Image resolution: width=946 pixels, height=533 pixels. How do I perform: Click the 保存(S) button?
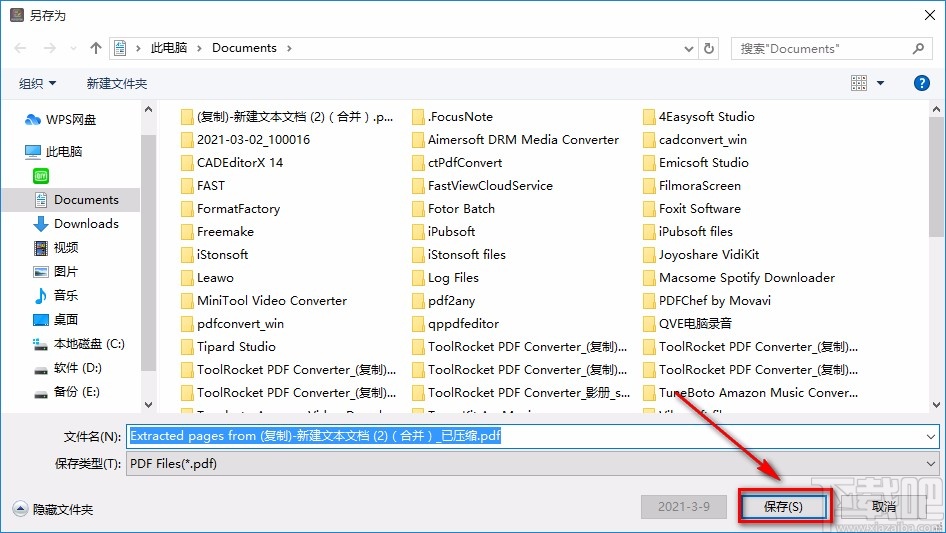click(783, 506)
